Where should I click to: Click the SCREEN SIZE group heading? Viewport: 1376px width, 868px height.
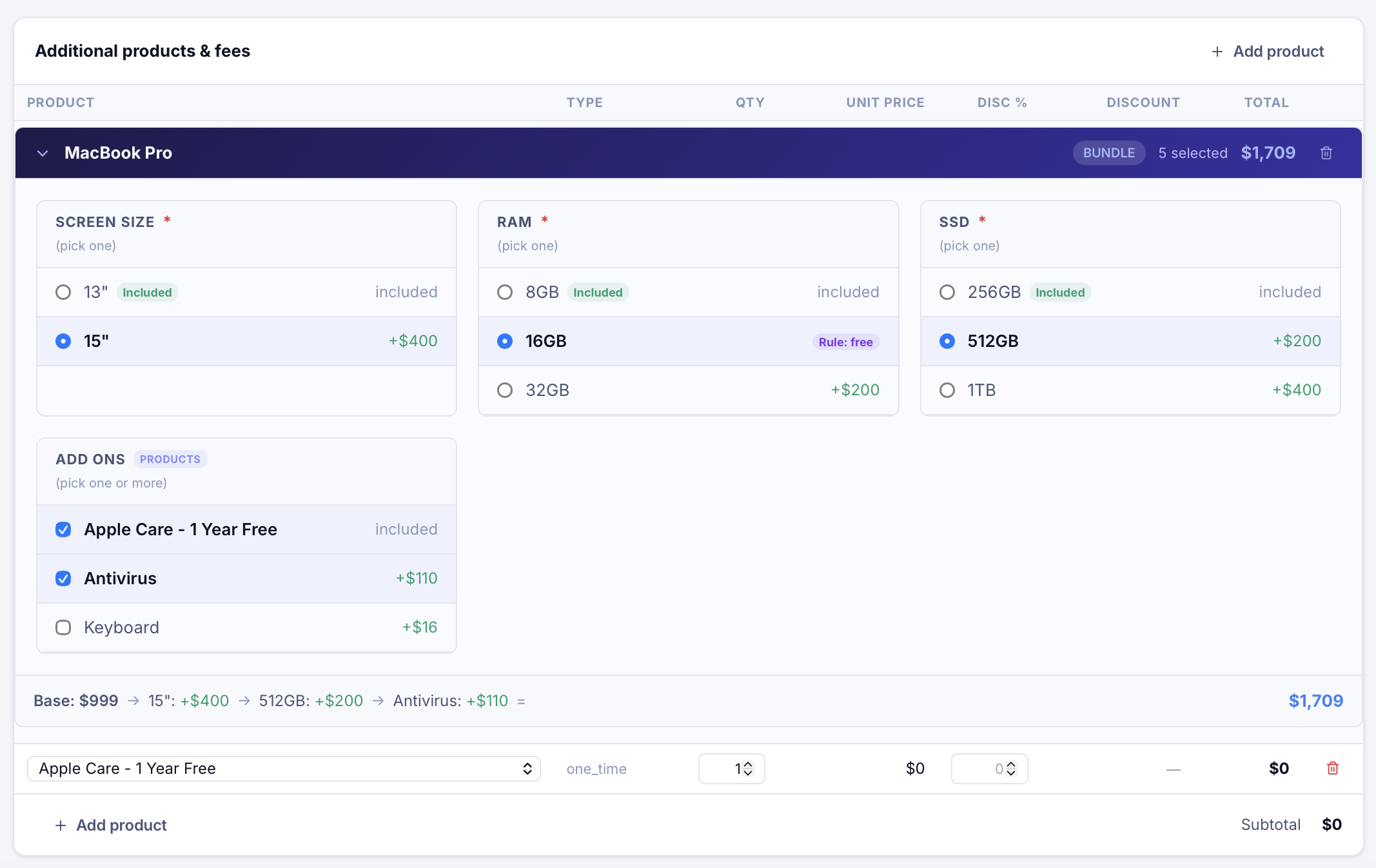point(105,222)
